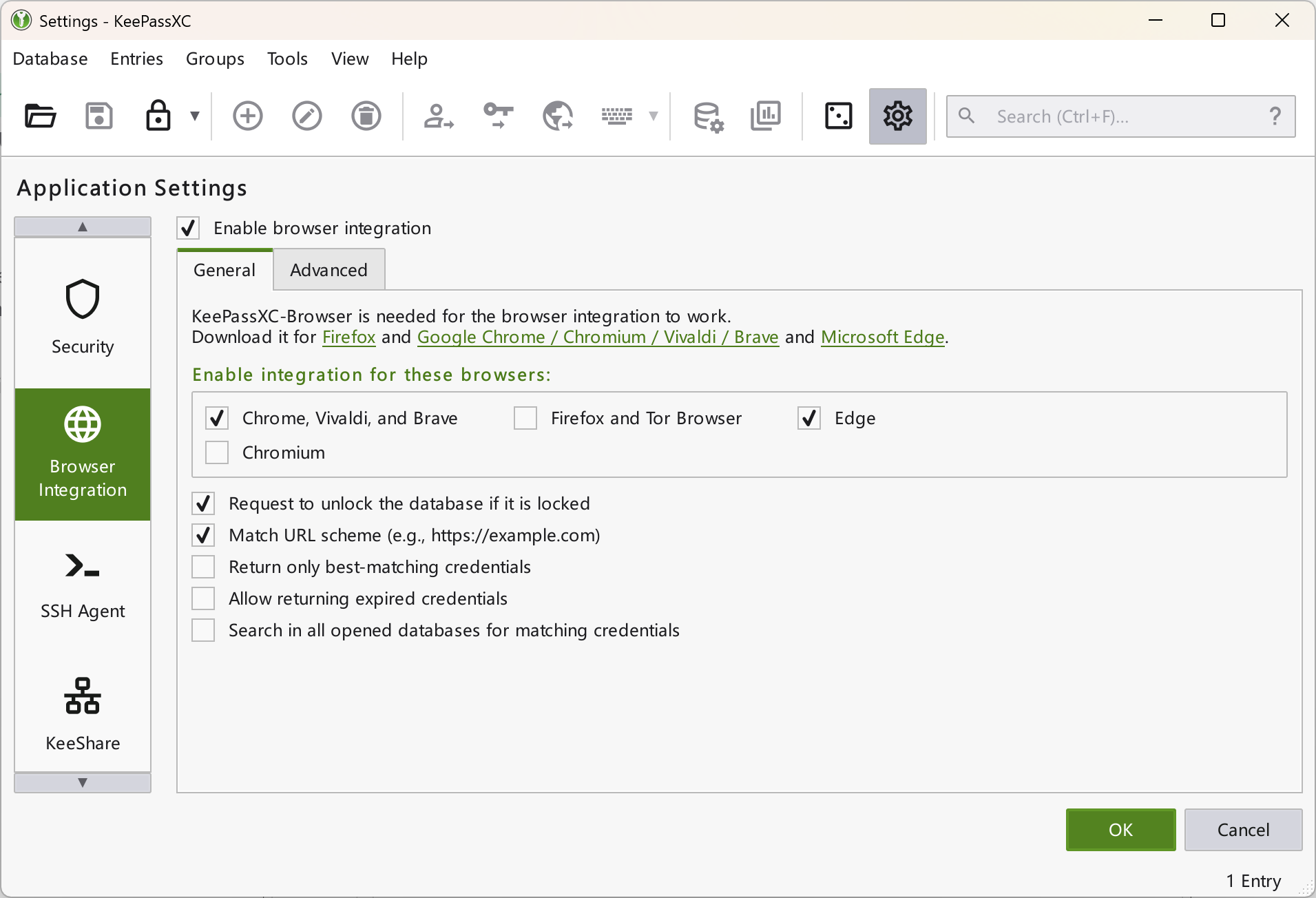Open the Groups menu
The height and width of the screenshot is (898, 1316).
point(215,59)
